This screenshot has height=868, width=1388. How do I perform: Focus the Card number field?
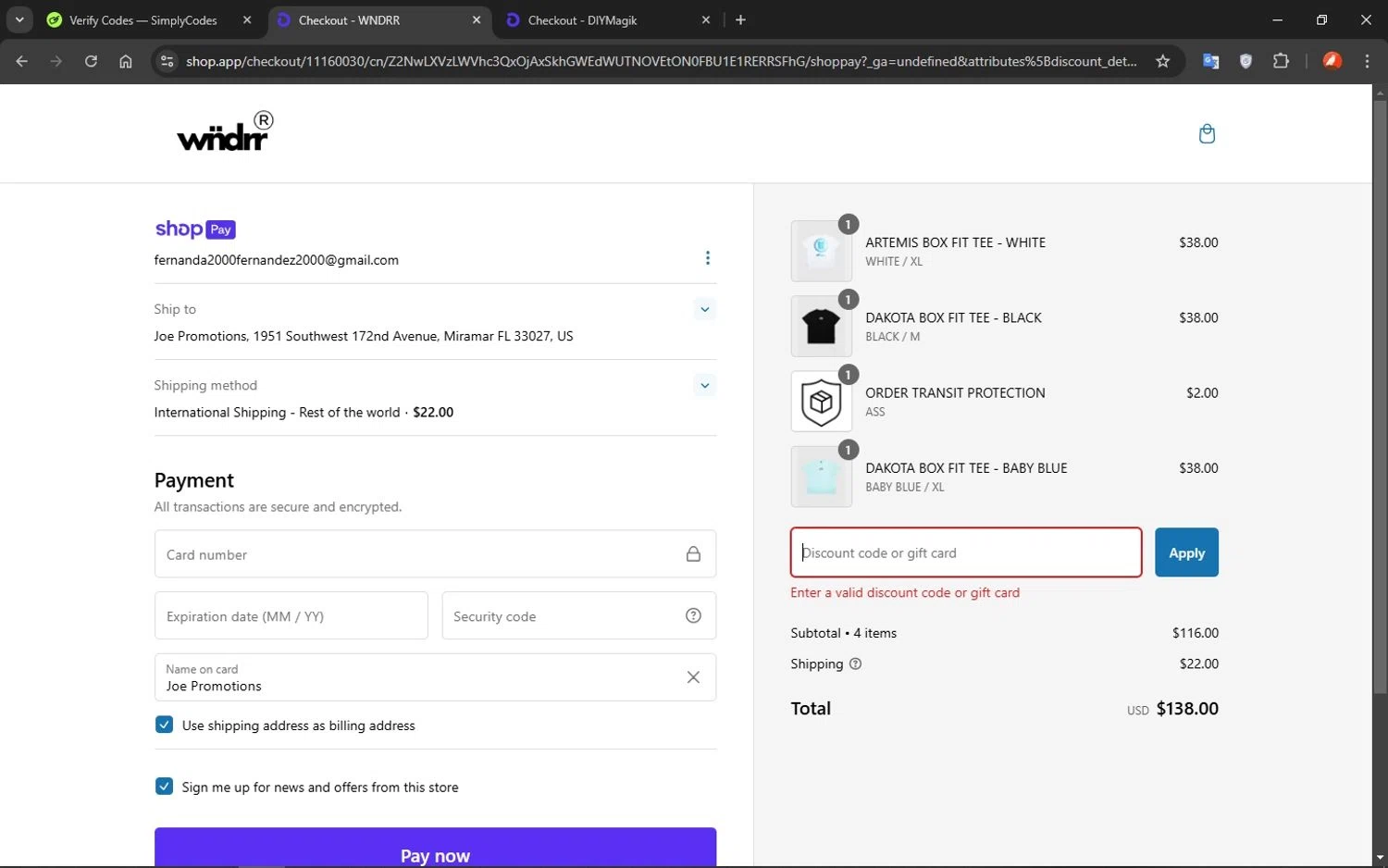click(435, 554)
